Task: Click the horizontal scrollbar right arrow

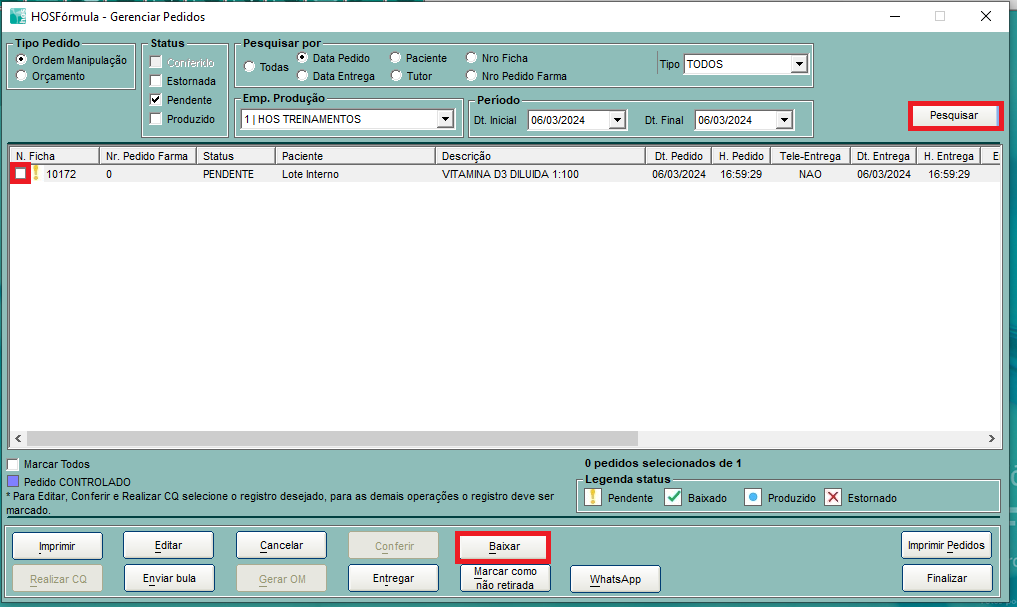Action: coord(991,439)
